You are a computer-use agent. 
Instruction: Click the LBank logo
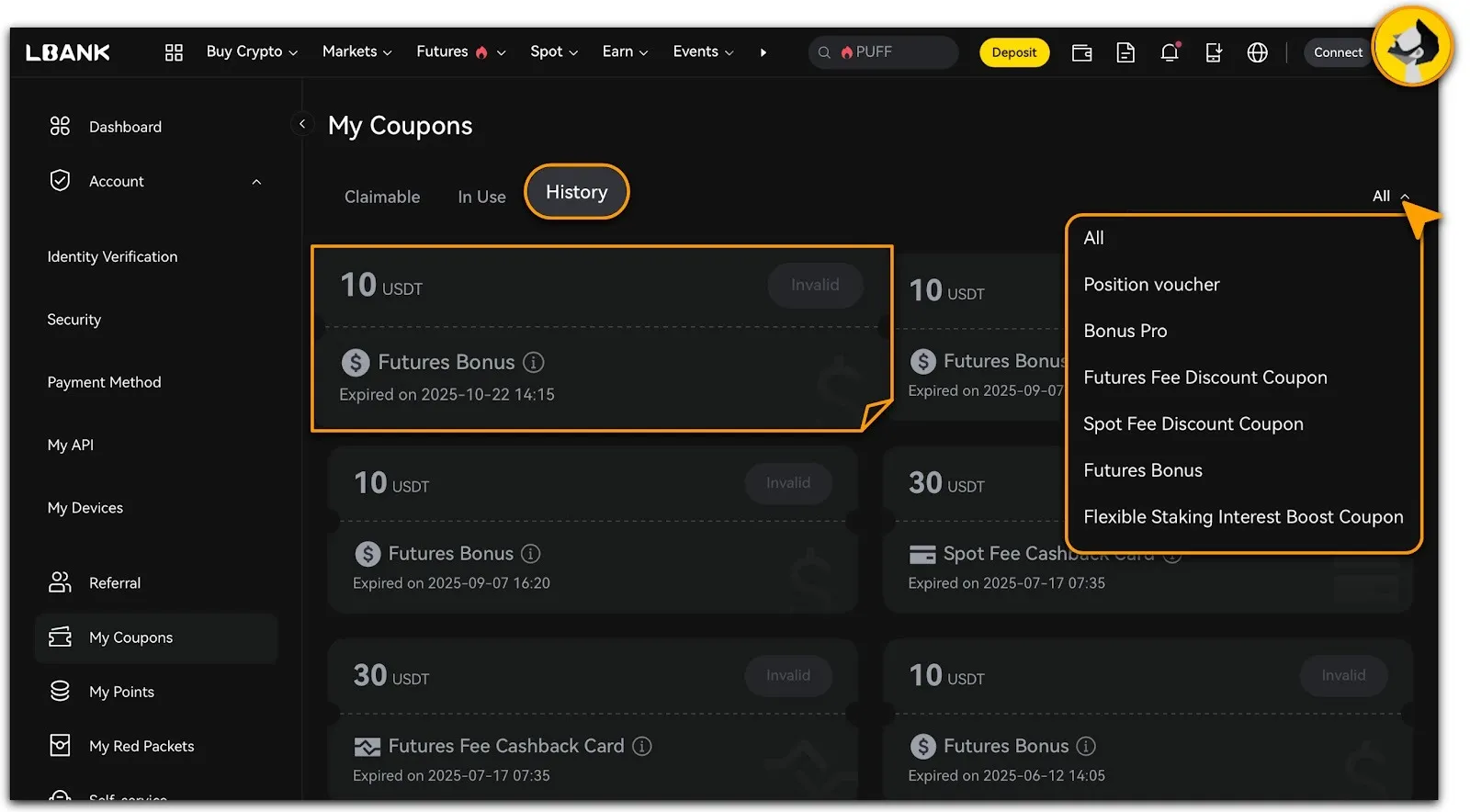68,52
